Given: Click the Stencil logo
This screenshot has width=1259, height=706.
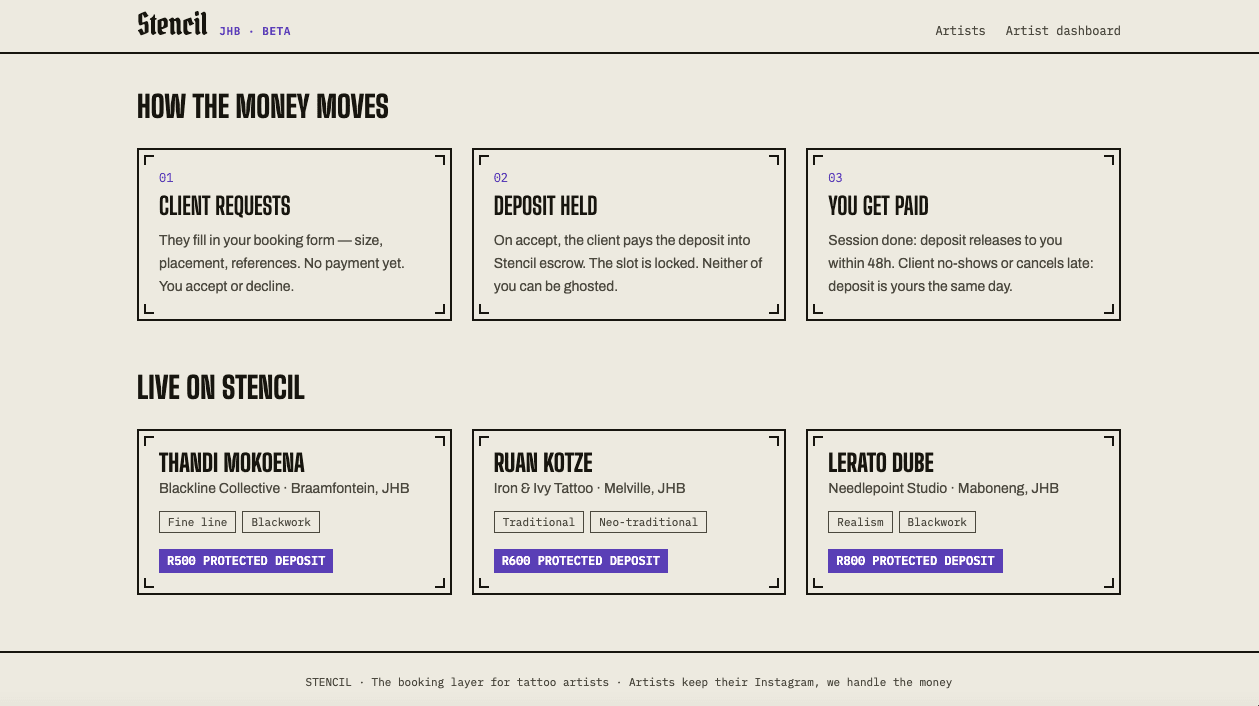Looking at the screenshot, I should click(172, 24).
